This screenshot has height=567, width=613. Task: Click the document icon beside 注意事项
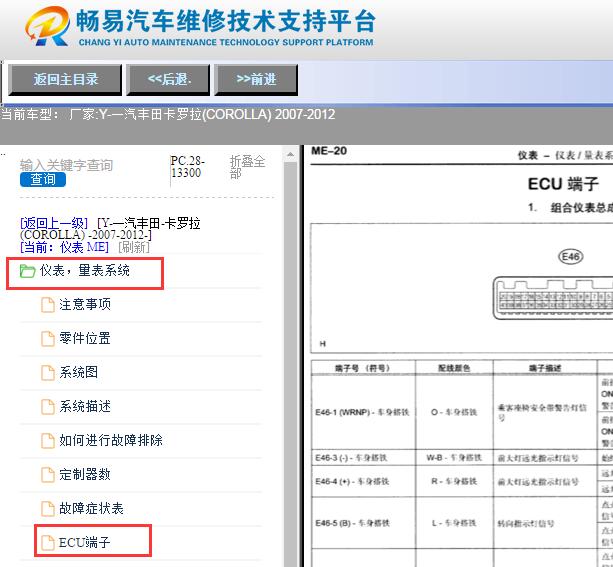point(48,305)
